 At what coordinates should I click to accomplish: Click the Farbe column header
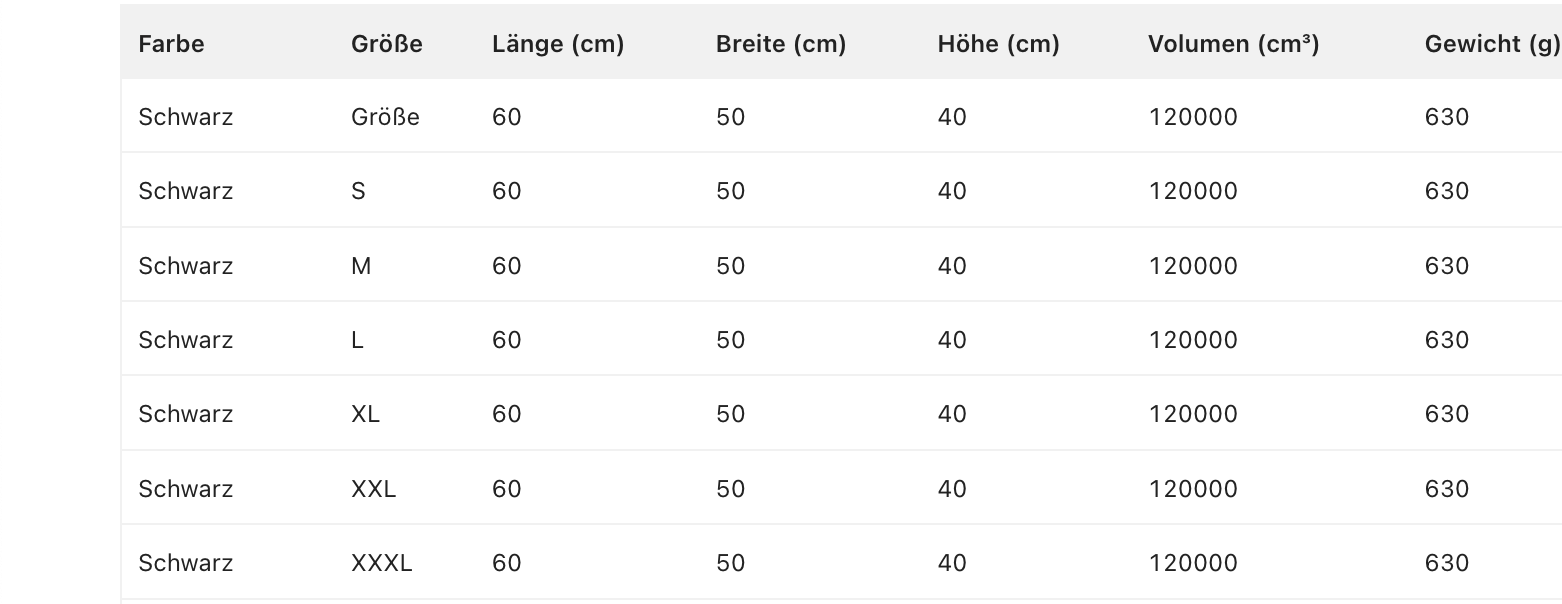(171, 44)
